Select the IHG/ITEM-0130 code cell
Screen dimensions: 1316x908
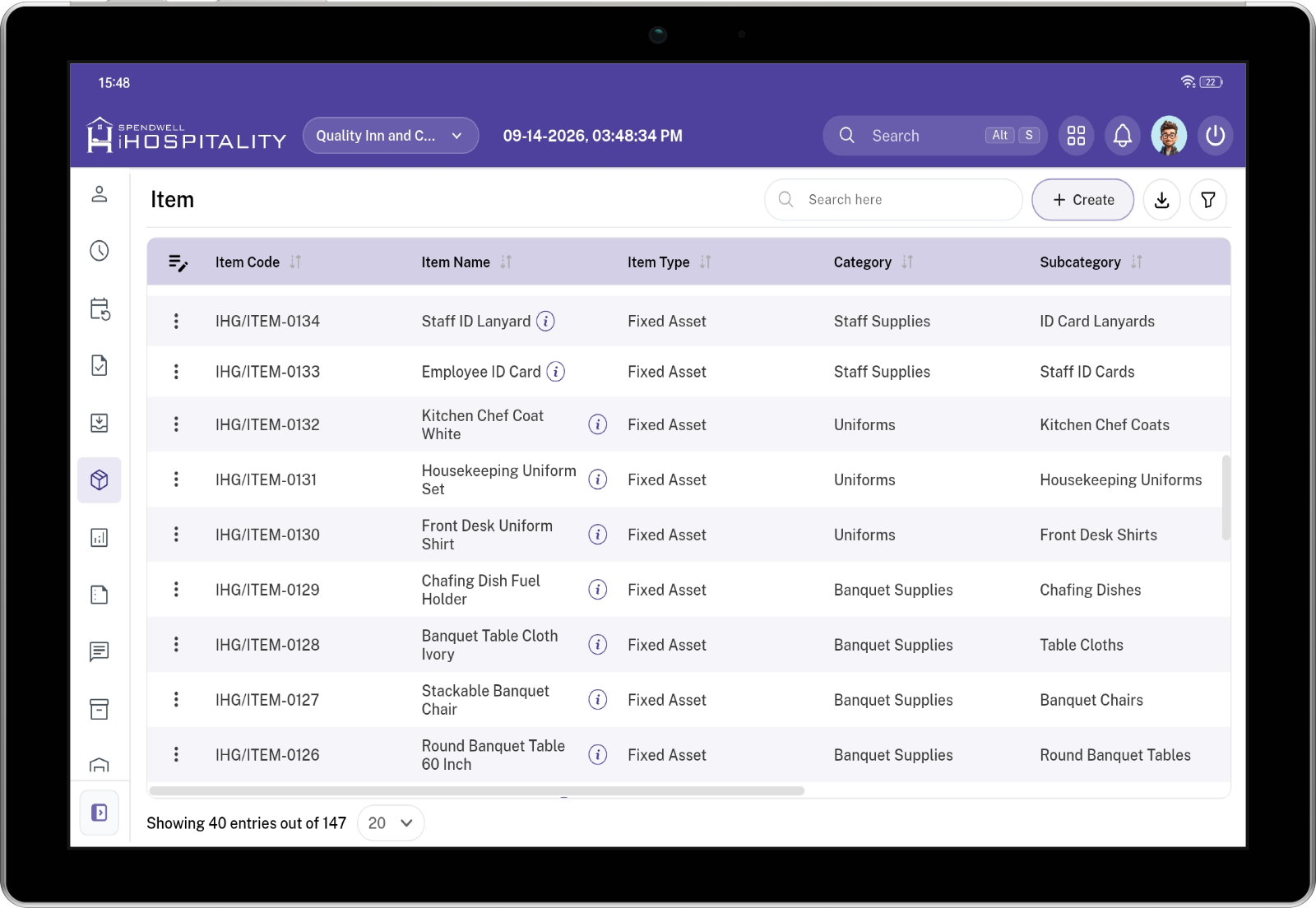click(267, 535)
